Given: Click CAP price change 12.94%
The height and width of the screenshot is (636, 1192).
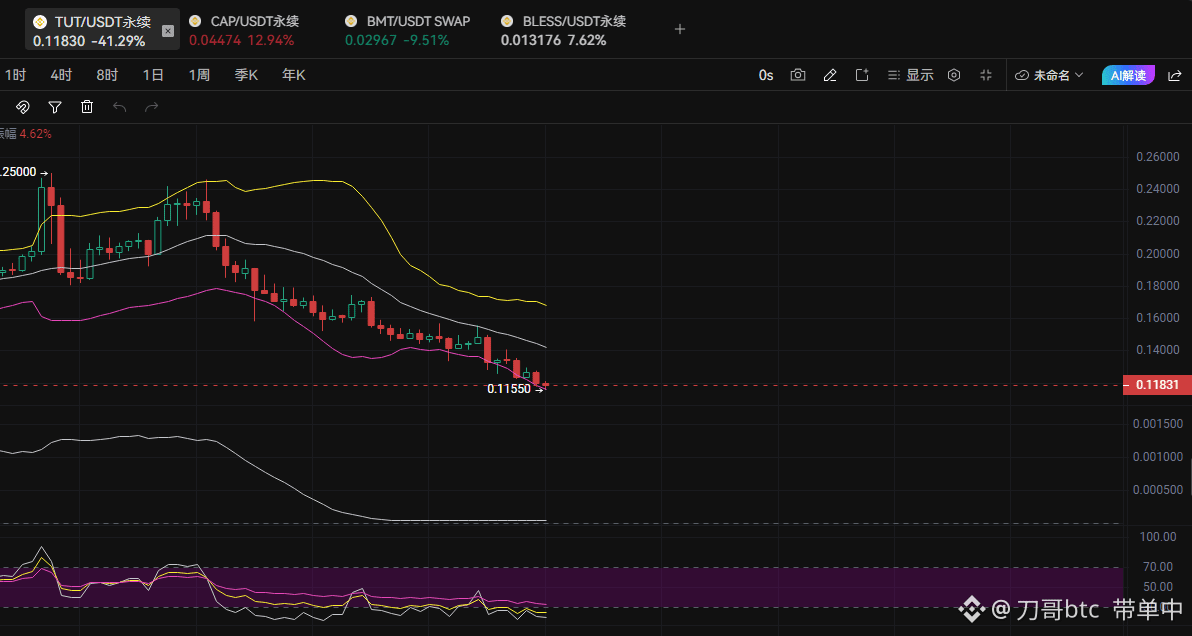Looking at the screenshot, I should (271, 40).
